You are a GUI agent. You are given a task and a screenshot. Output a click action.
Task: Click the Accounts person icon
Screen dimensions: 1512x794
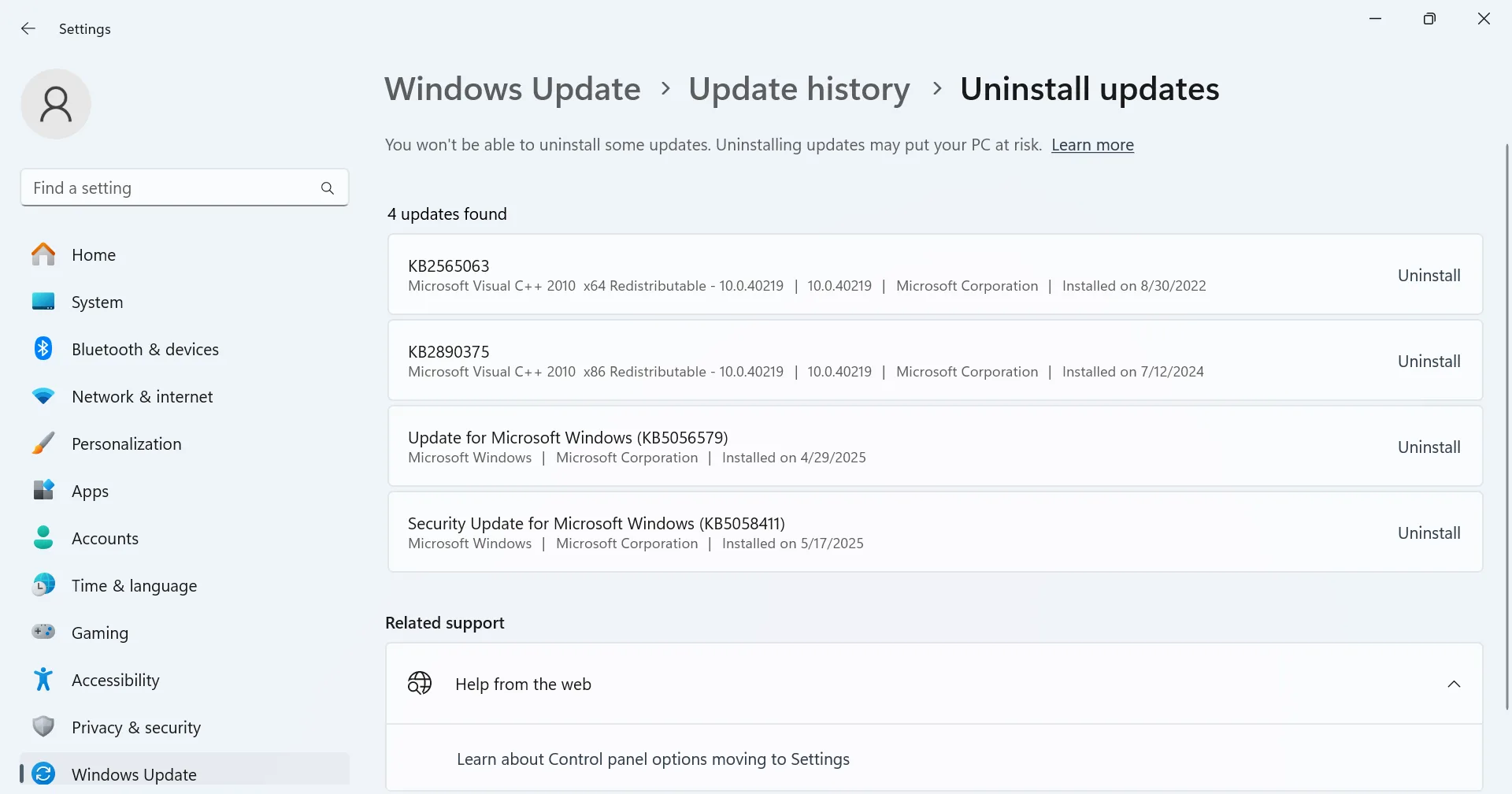43,538
